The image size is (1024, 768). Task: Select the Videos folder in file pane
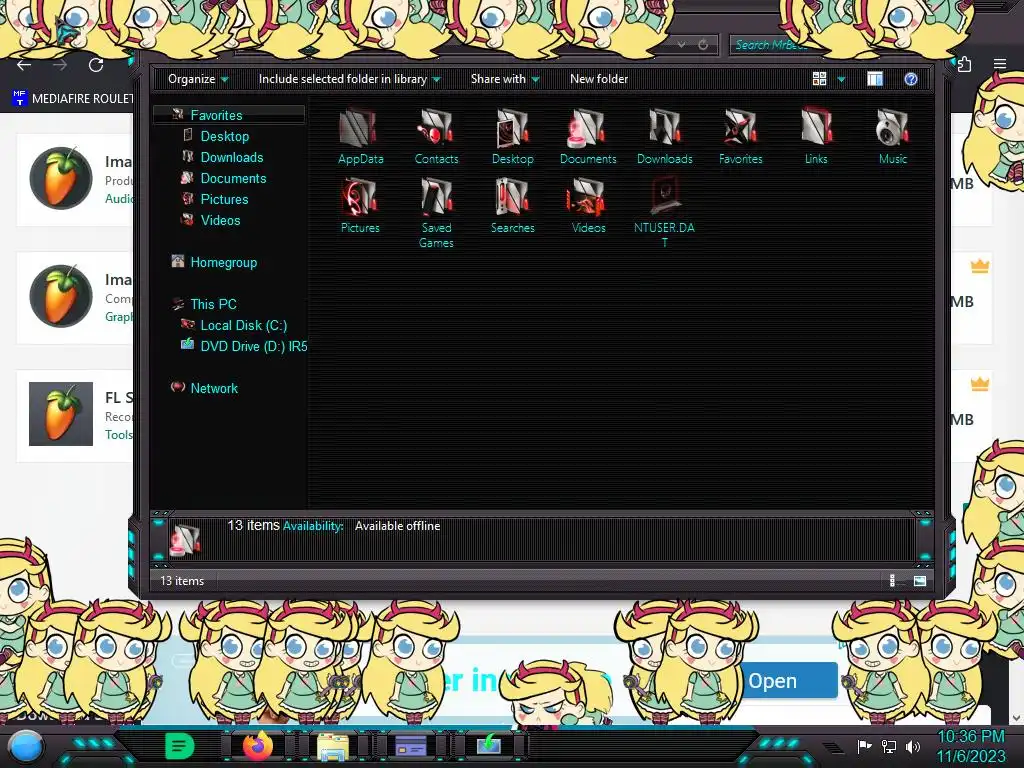[588, 206]
